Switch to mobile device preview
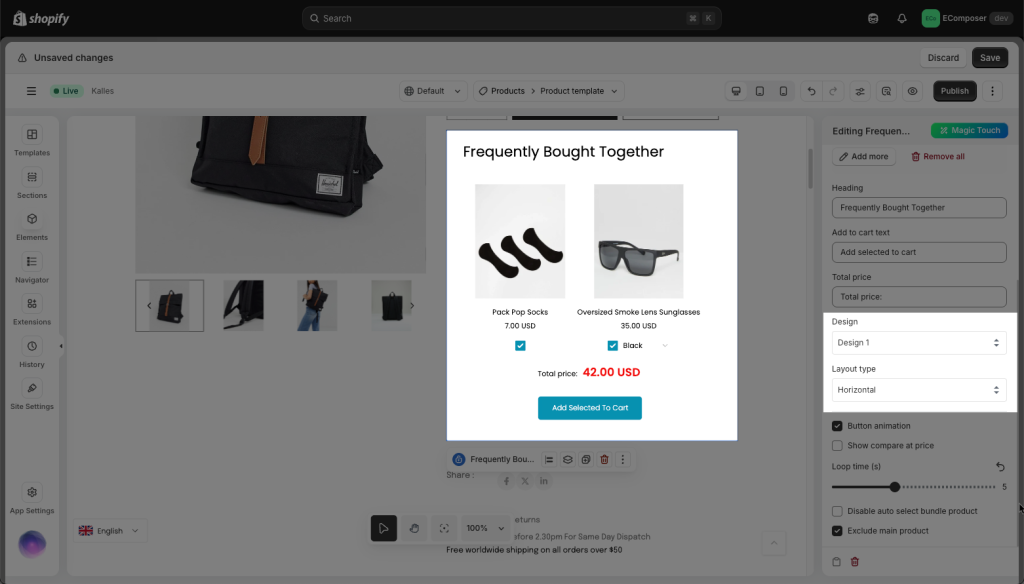Image resolution: width=1024 pixels, height=584 pixels. [x=783, y=91]
